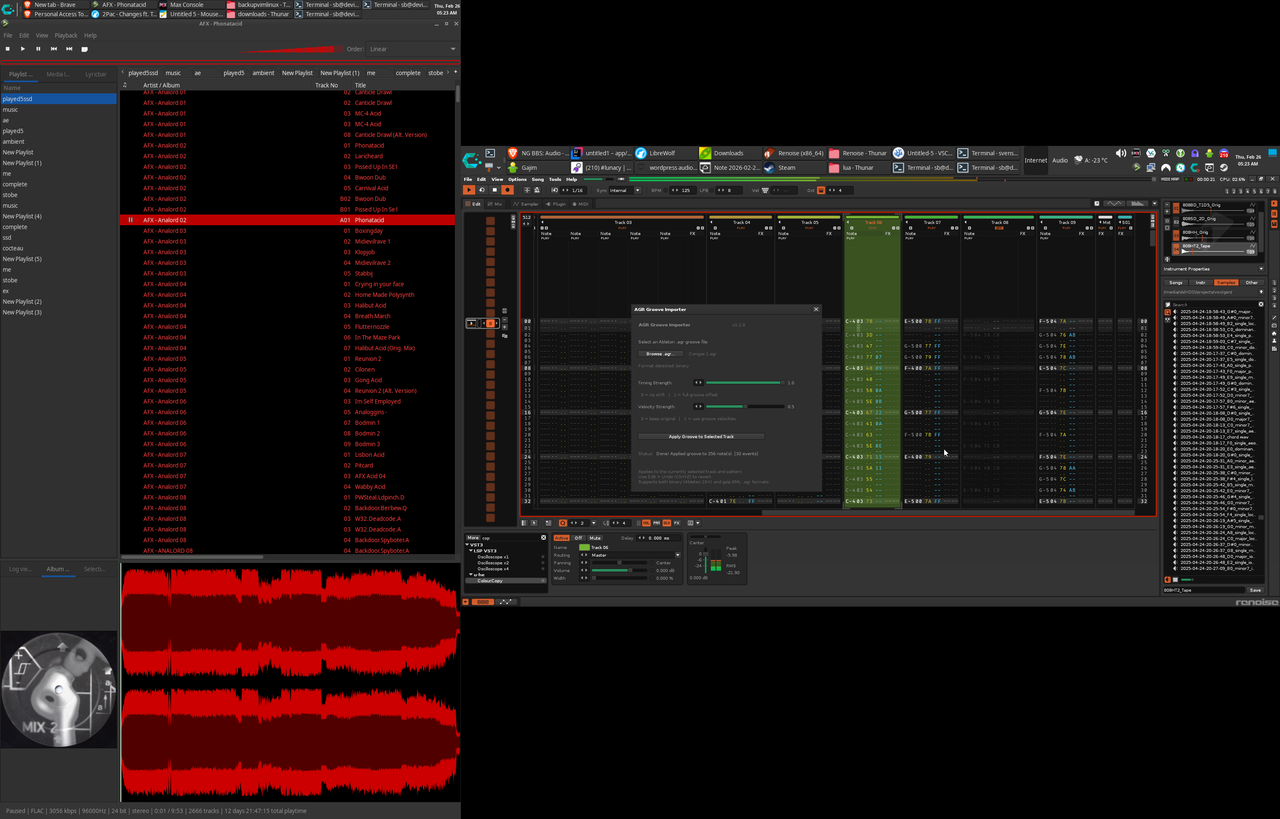Switch disk browser to Songs tab
Screen dimensions: 1280x819
coord(1176,282)
